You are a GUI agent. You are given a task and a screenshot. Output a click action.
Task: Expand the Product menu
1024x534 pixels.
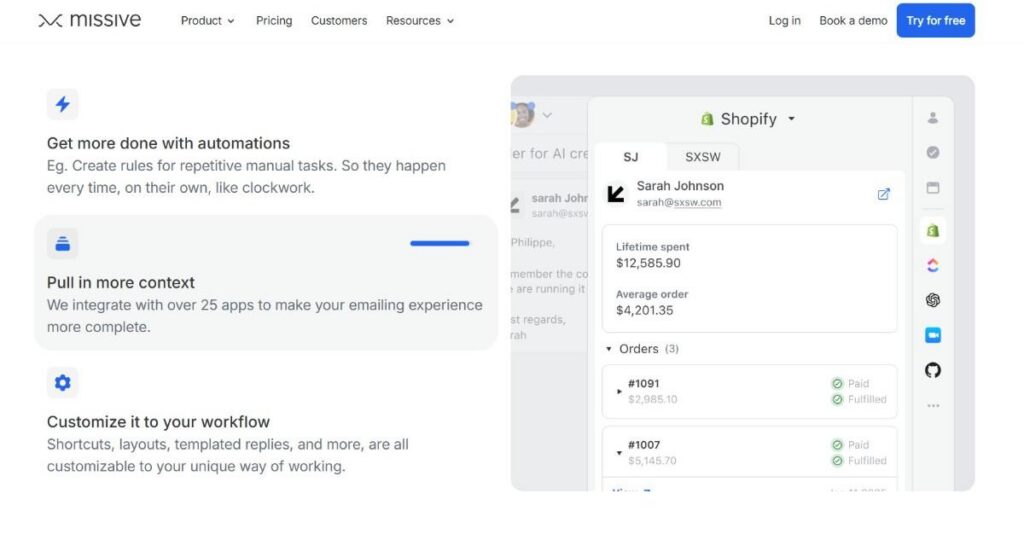pos(207,21)
